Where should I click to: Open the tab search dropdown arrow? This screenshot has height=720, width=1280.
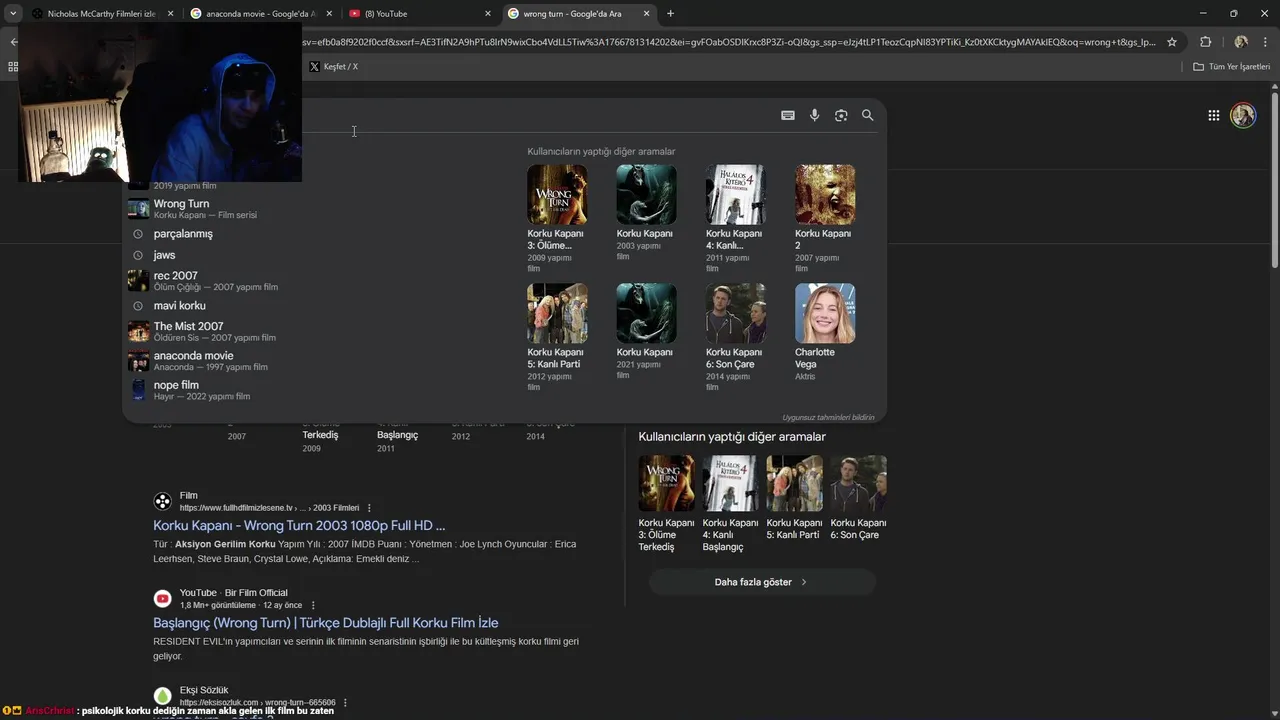(13, 14)
